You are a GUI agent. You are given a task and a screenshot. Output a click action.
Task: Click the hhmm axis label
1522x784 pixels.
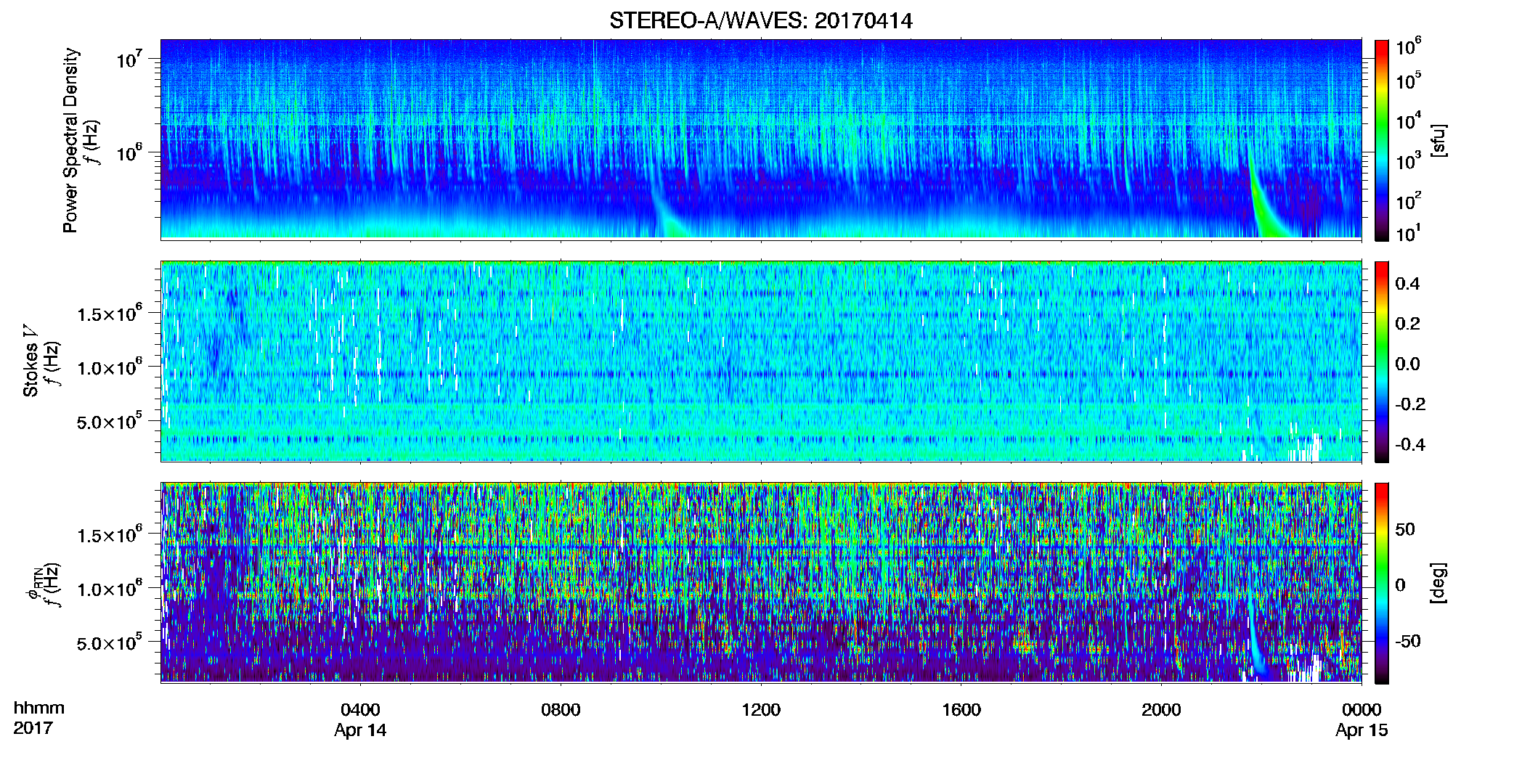[x=39, y=709]
